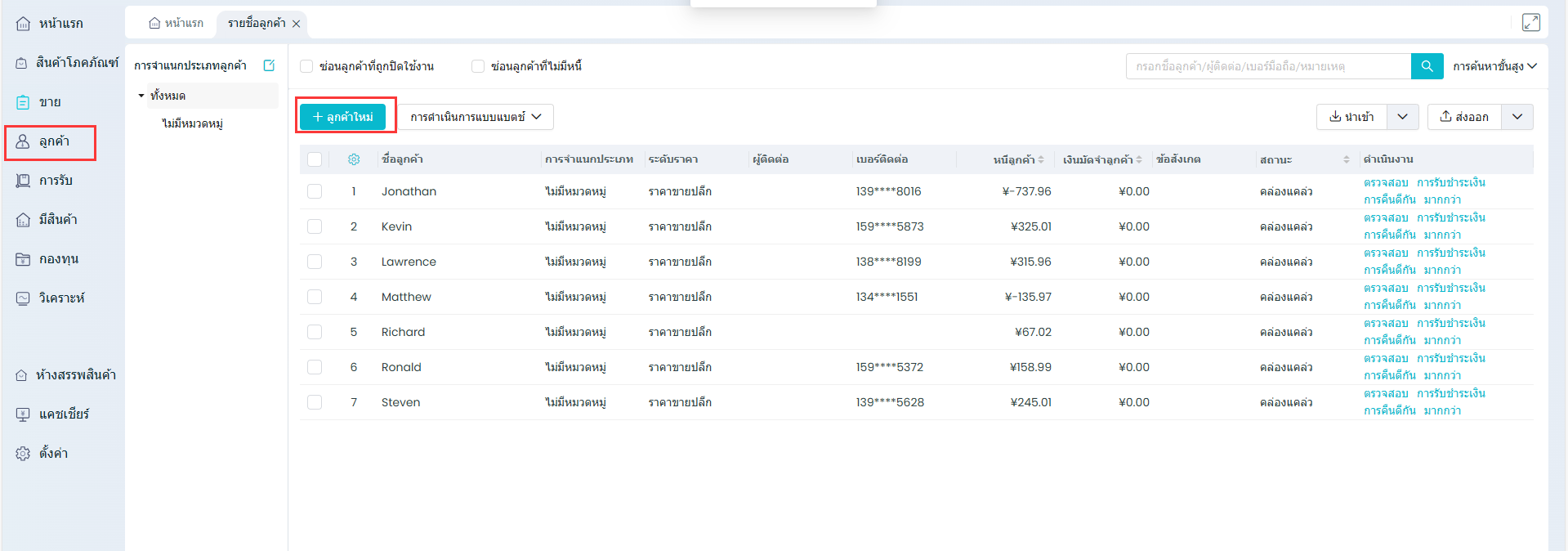Switch to the home (หน้าแรก) tab
The height and width of the screenshot is (551, 1568).
[x=176, y=23]
